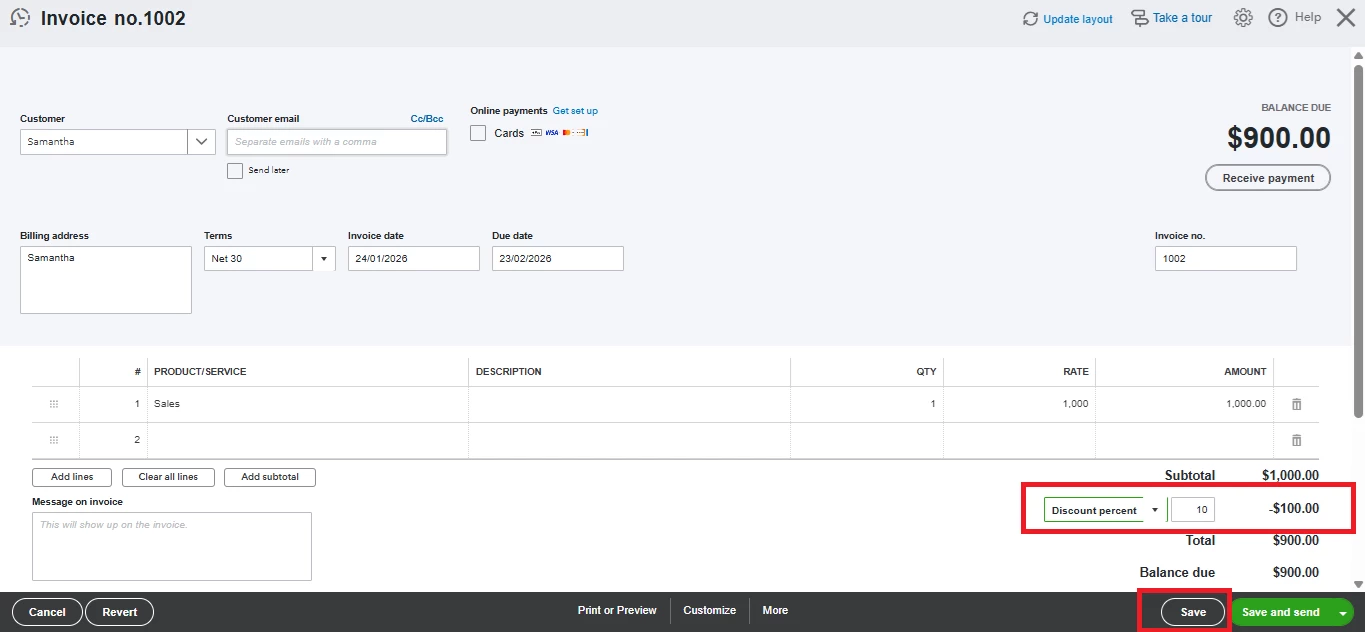
Task: Grab the drag handle of line 2
Action: point(54,440)
